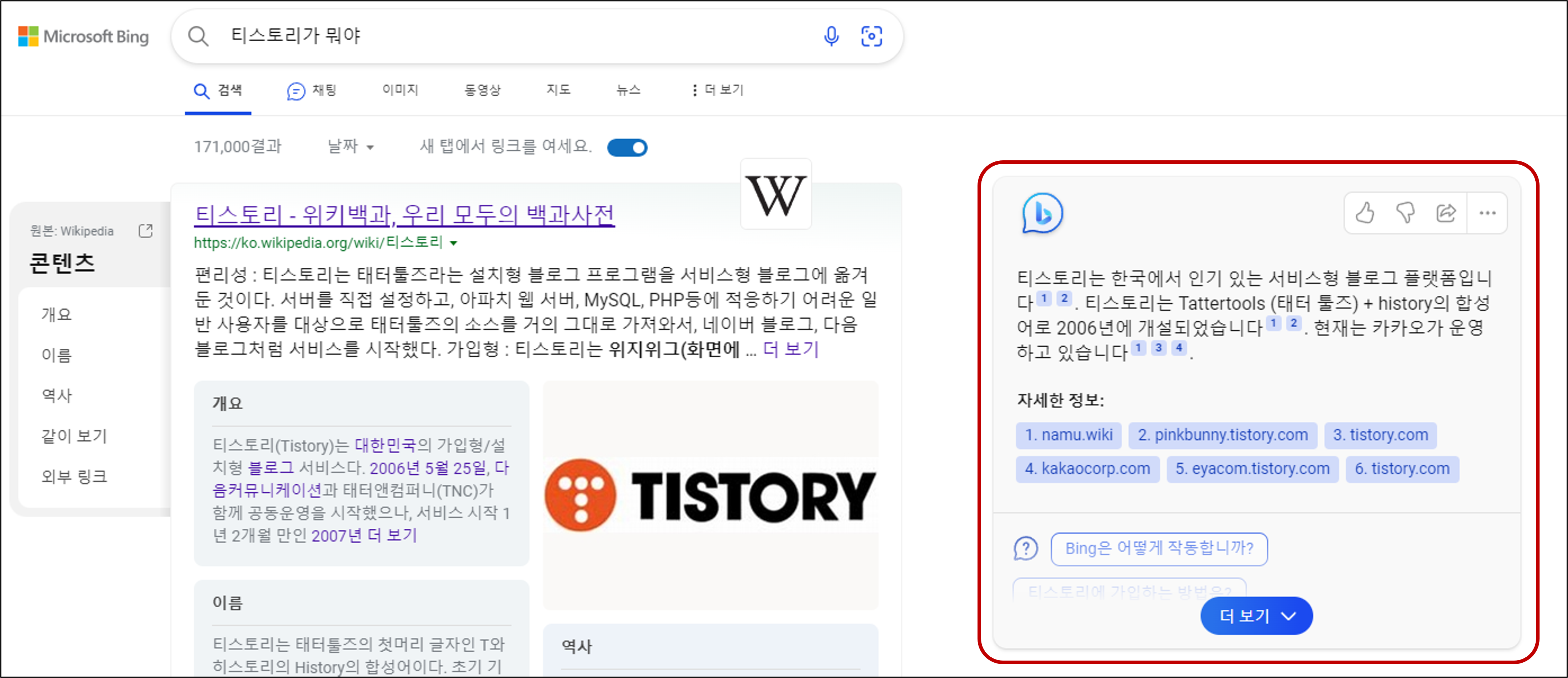1568x678 pixels.
Task: Jump to 같이 보기 in contents sidebar
Action: [74, 436]
